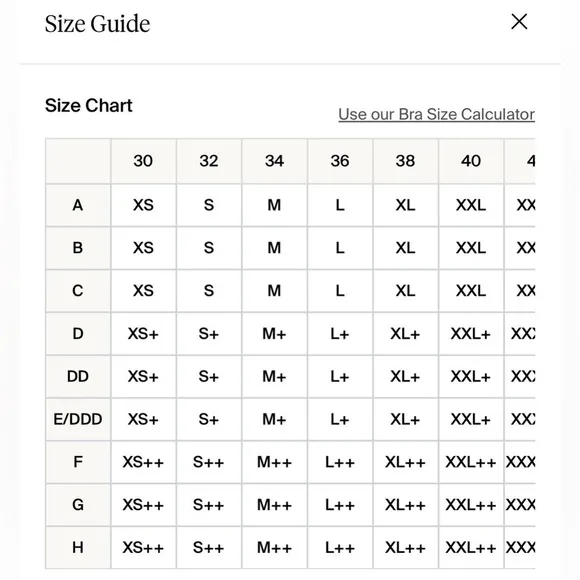Select the 36 band size column header
The height and width of the screenshot is (580, 580).
coord(340,161)
